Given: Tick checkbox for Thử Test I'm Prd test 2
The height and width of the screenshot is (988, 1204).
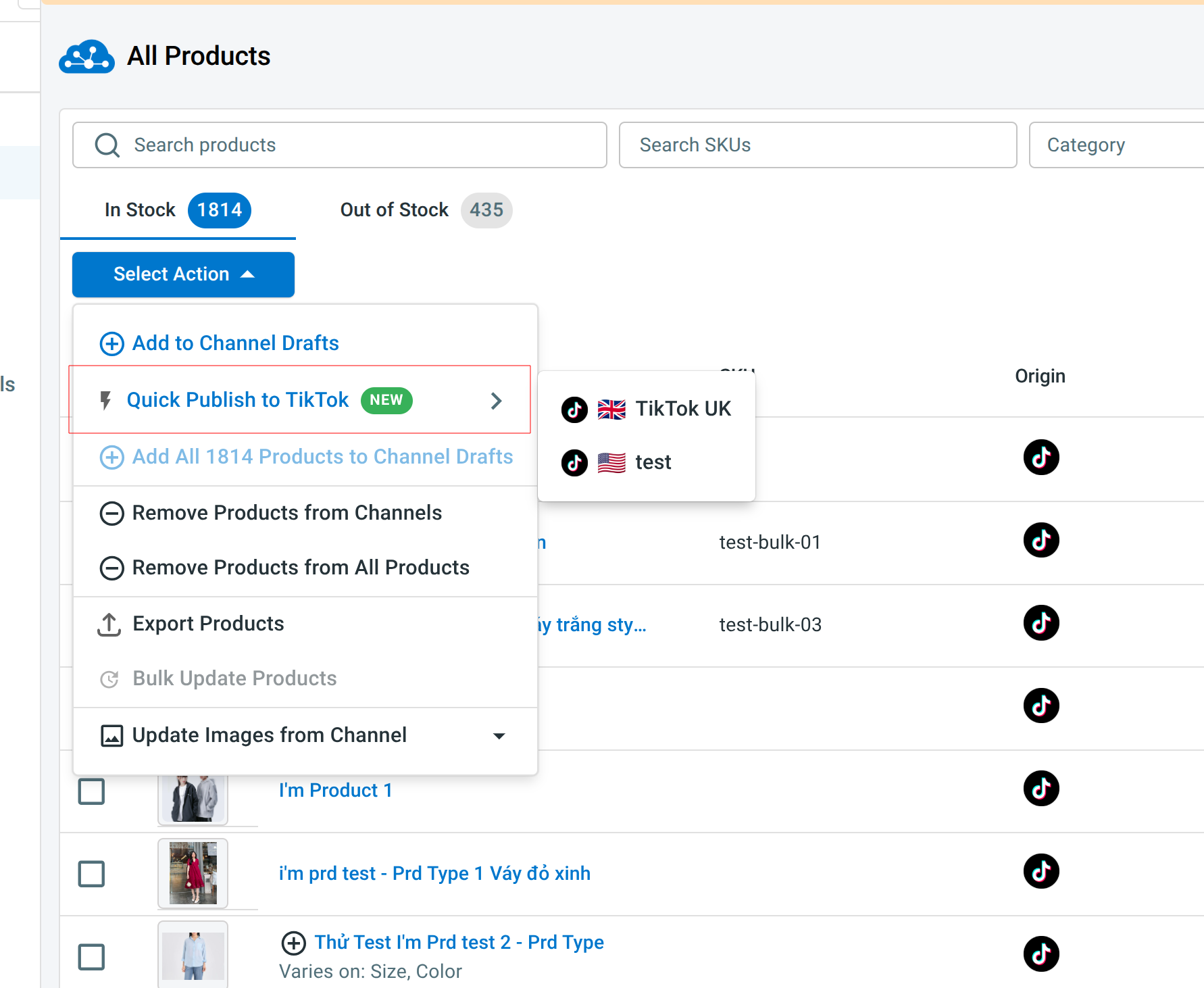Looking at the screenshot, I should click(x=91, y=957).
